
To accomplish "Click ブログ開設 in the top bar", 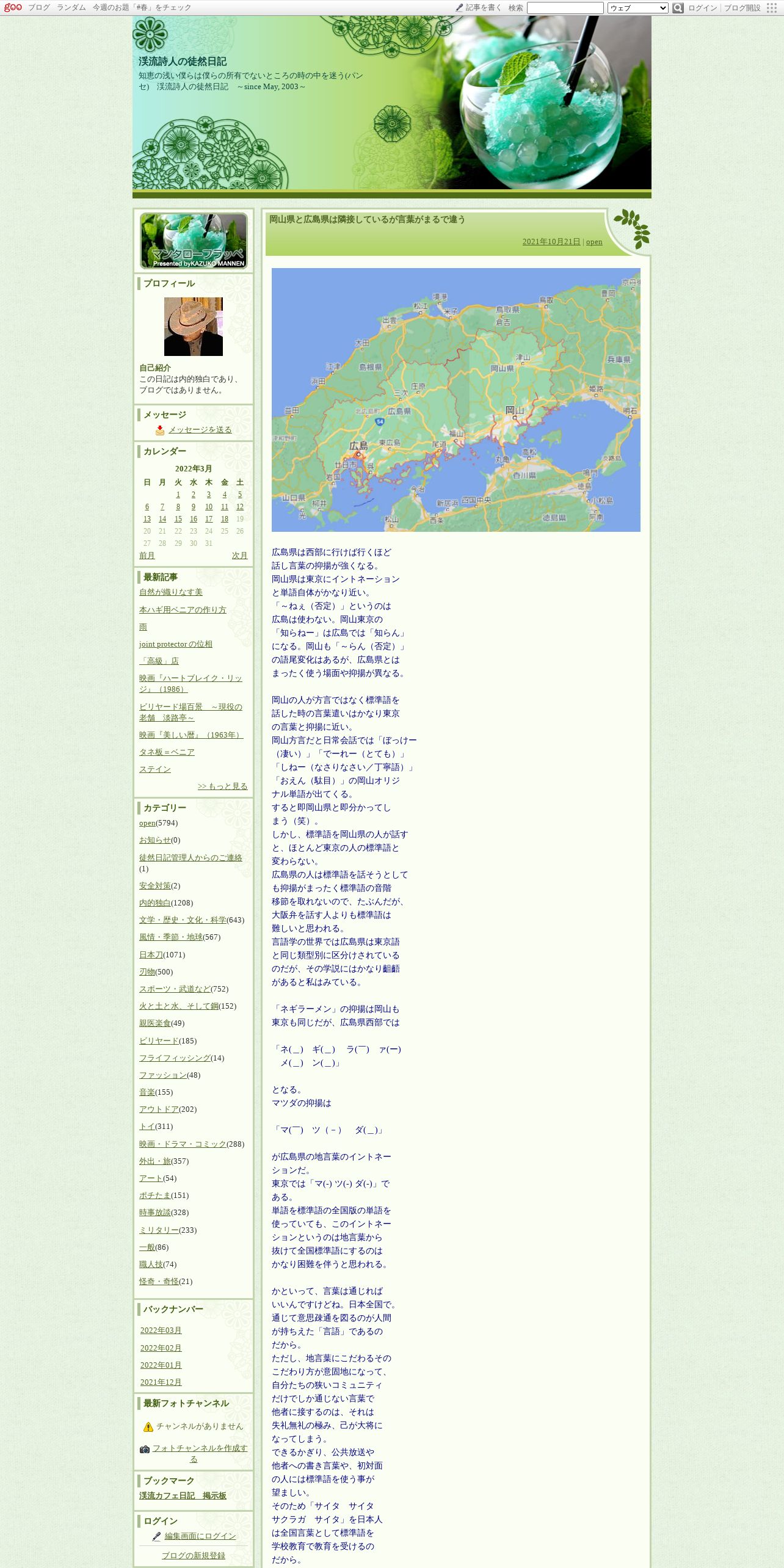I will [x=742, y=8].
